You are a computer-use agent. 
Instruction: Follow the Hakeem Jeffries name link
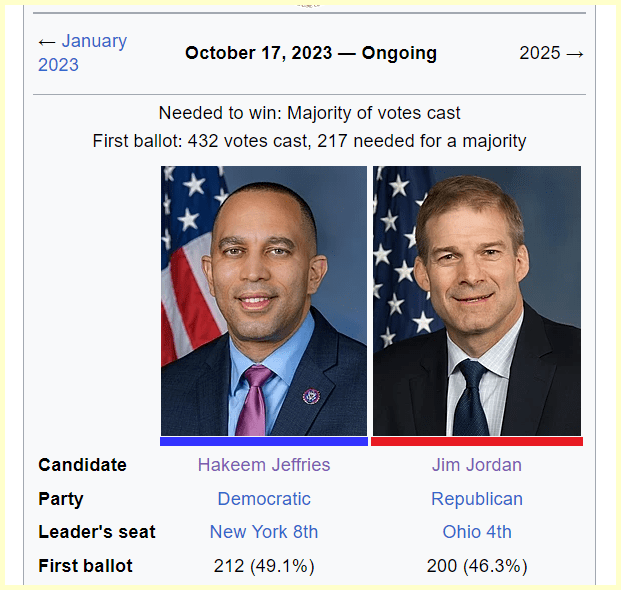coord(264,465)
